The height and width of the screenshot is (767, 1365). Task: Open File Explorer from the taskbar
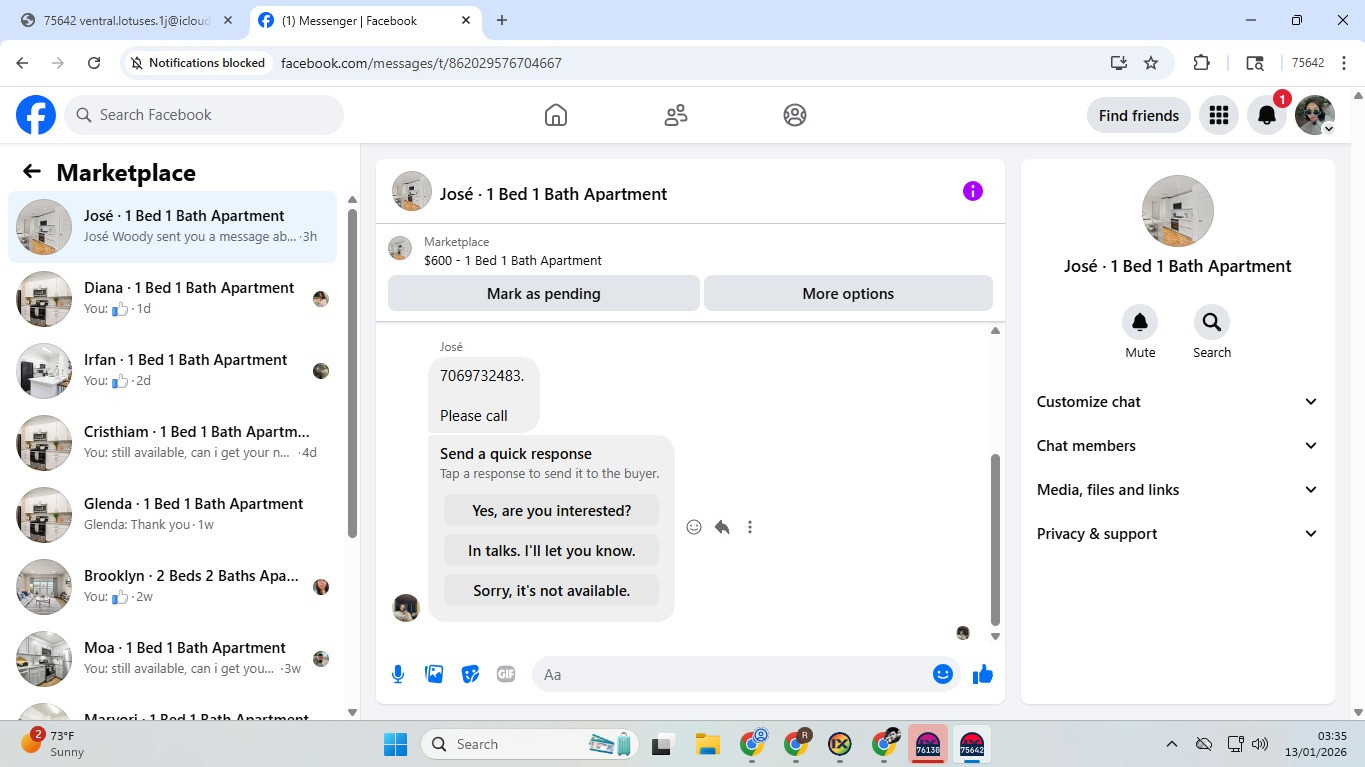(708, 744)
